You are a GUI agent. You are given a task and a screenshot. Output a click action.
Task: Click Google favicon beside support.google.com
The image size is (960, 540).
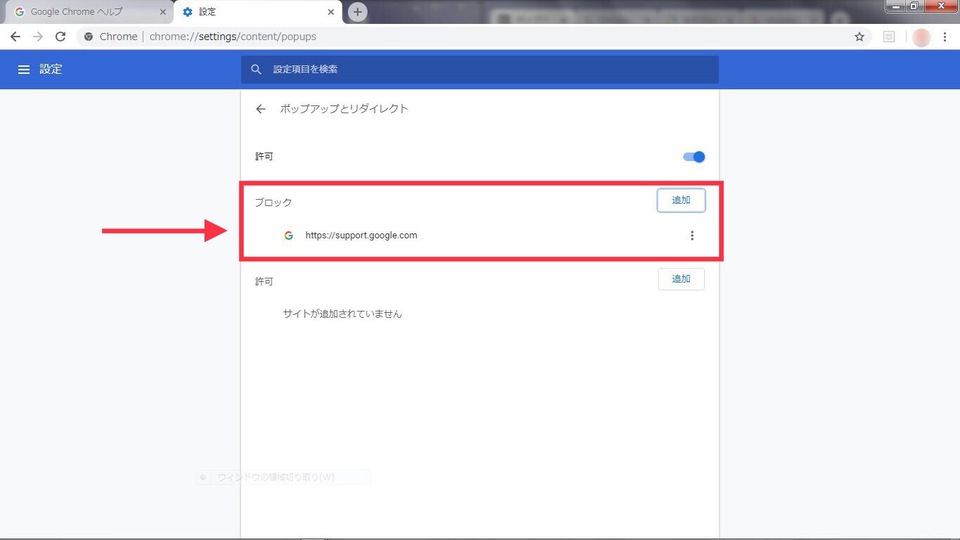288,235
